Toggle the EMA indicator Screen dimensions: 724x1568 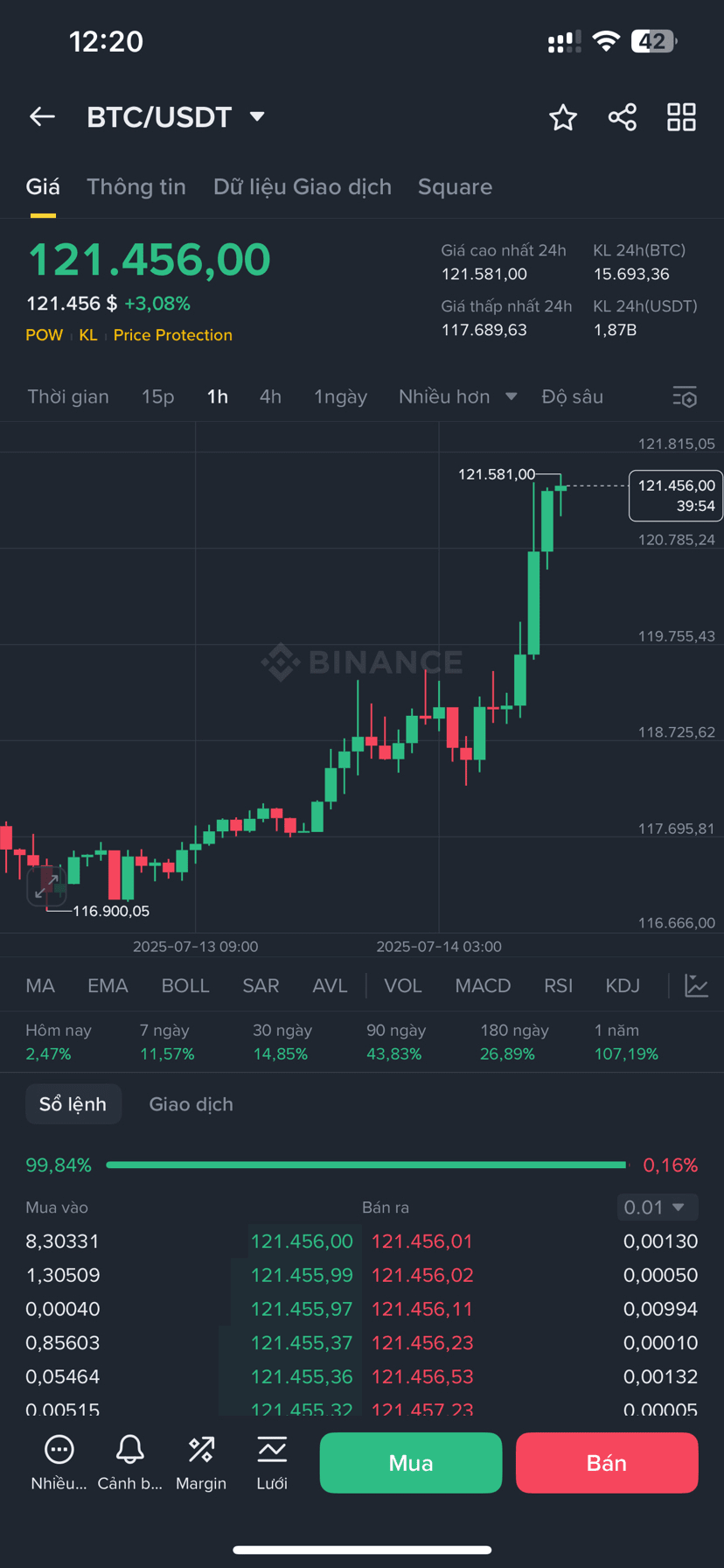pos(108,985)
